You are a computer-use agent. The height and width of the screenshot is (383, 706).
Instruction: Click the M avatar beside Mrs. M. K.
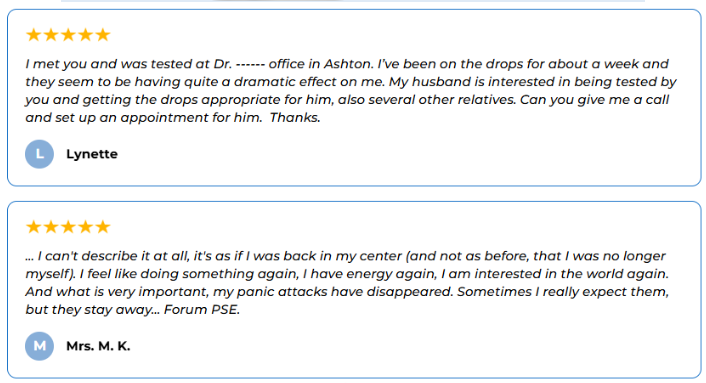[40, 346]
